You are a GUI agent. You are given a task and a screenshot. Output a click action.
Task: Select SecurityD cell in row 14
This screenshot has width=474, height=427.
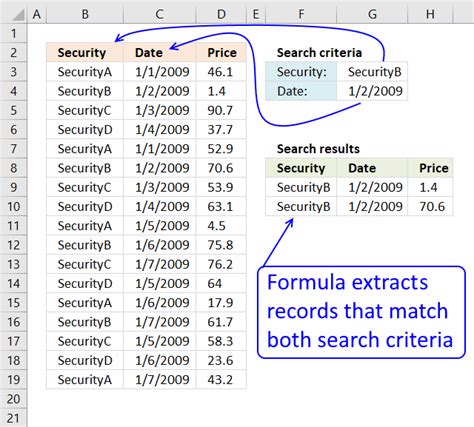(x=85, y=283)
